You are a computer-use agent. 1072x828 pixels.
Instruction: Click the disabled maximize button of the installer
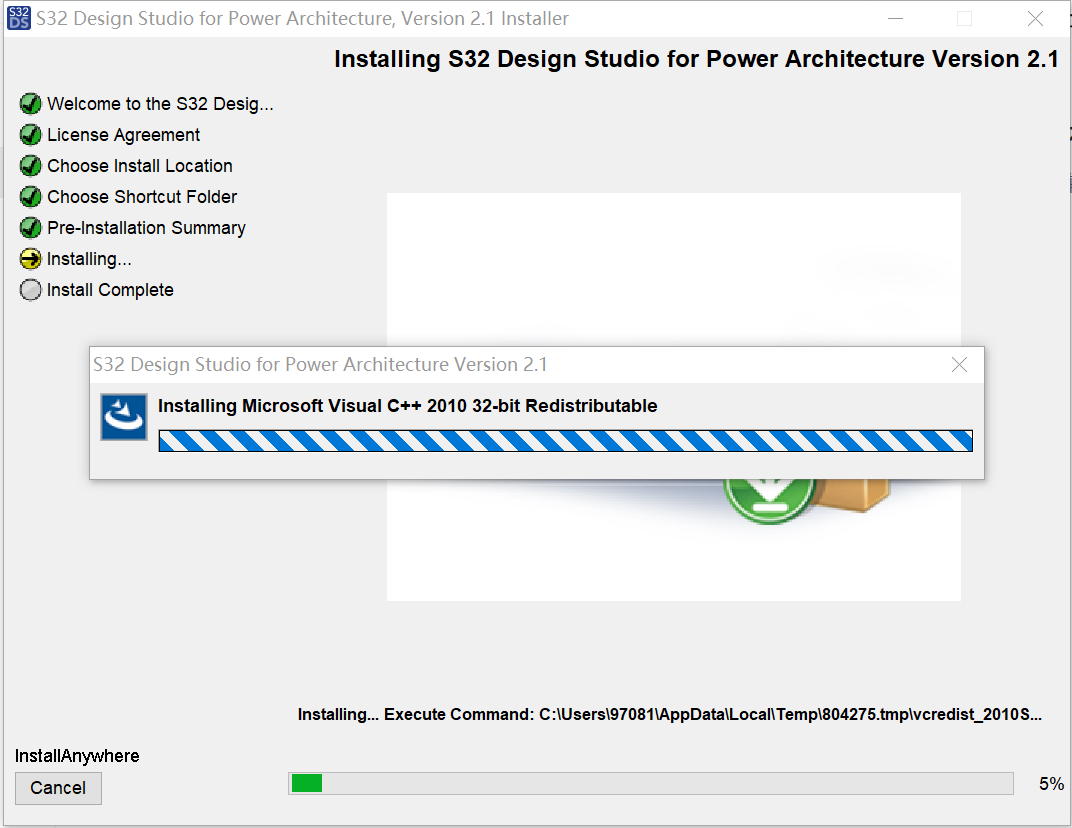tap(965, 18)
